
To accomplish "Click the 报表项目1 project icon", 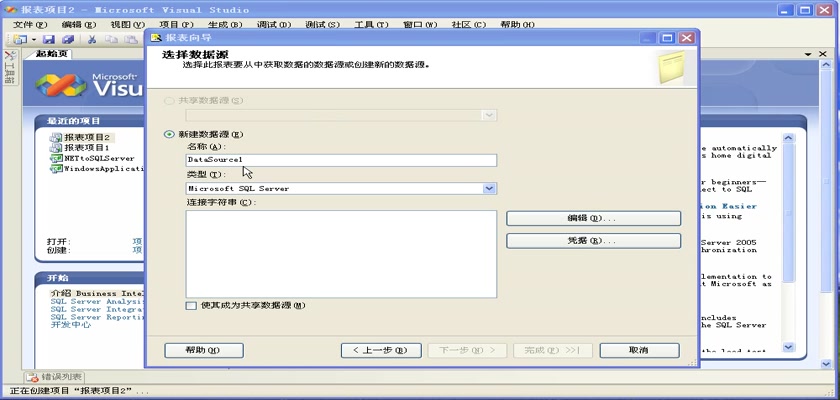I will (56, 148).
